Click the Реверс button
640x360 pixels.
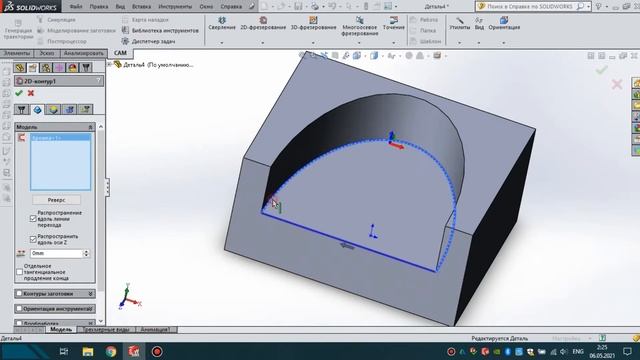(56, 200)
